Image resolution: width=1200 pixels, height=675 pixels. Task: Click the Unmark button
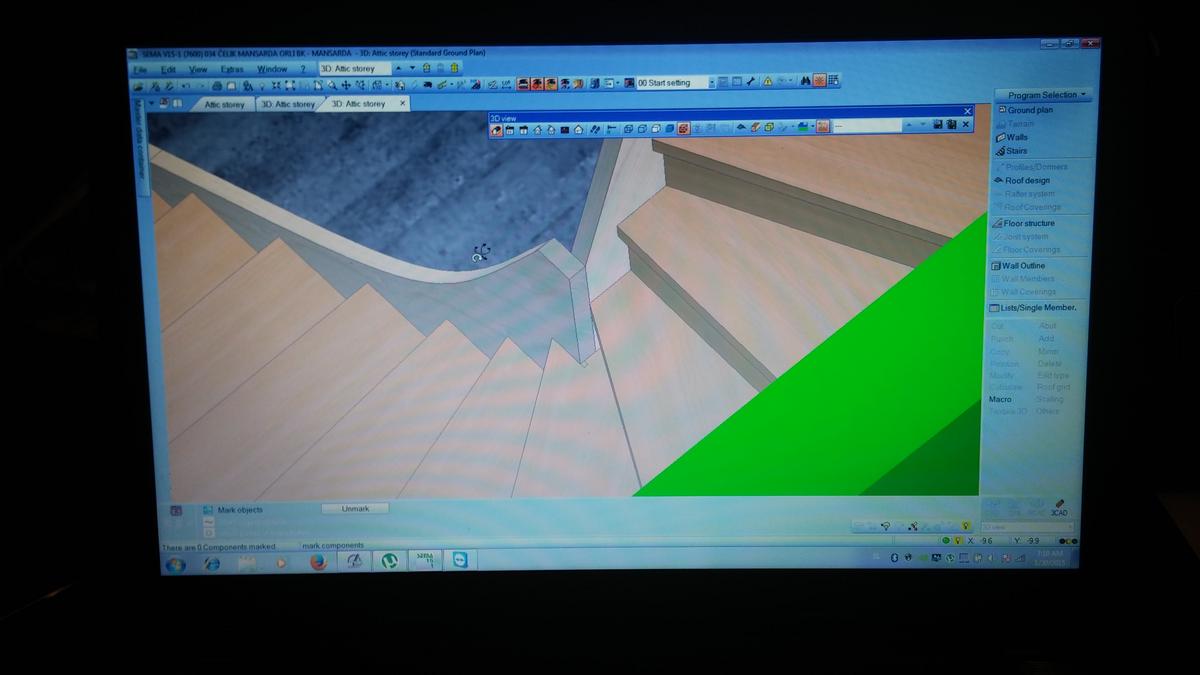[355, 509]
